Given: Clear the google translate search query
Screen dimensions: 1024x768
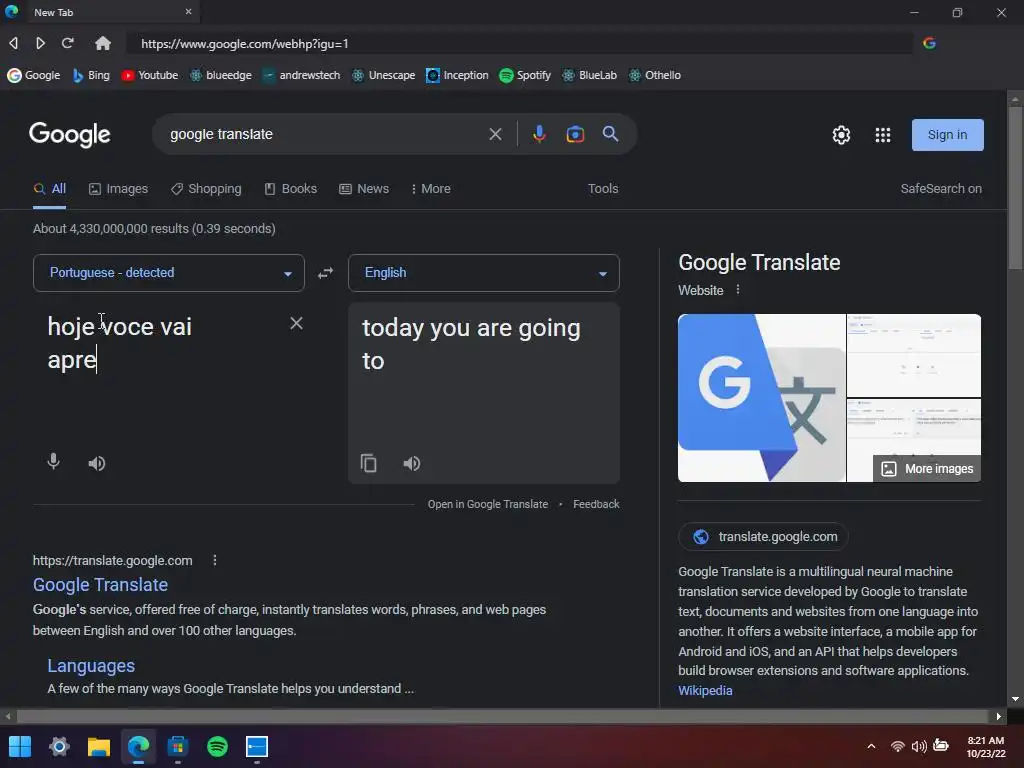Looking at the screenshot, I should click(x=495, y=134).
